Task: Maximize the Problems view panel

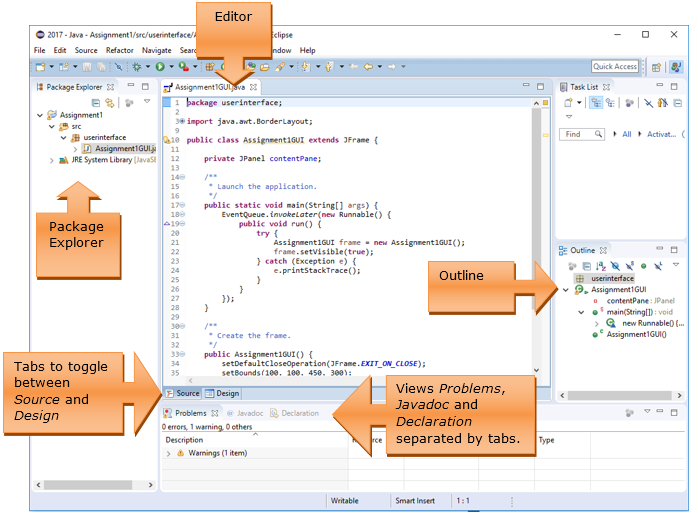Action: [x=674, y=413]
